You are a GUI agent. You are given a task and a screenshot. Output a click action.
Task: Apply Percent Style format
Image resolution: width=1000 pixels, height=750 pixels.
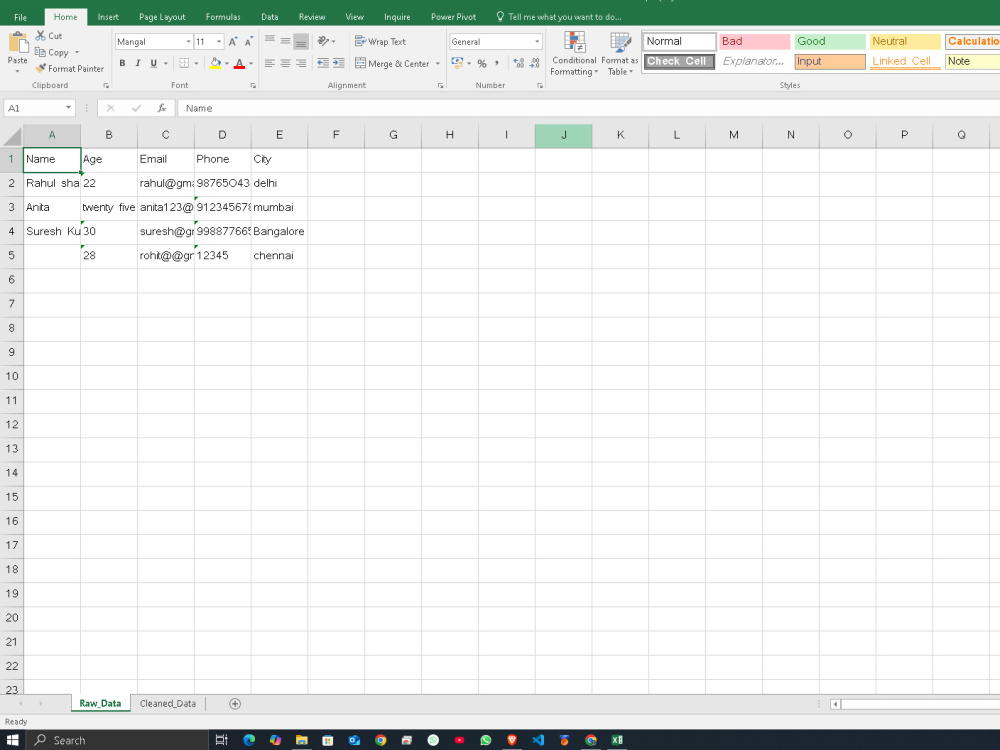tap(482, 63)
